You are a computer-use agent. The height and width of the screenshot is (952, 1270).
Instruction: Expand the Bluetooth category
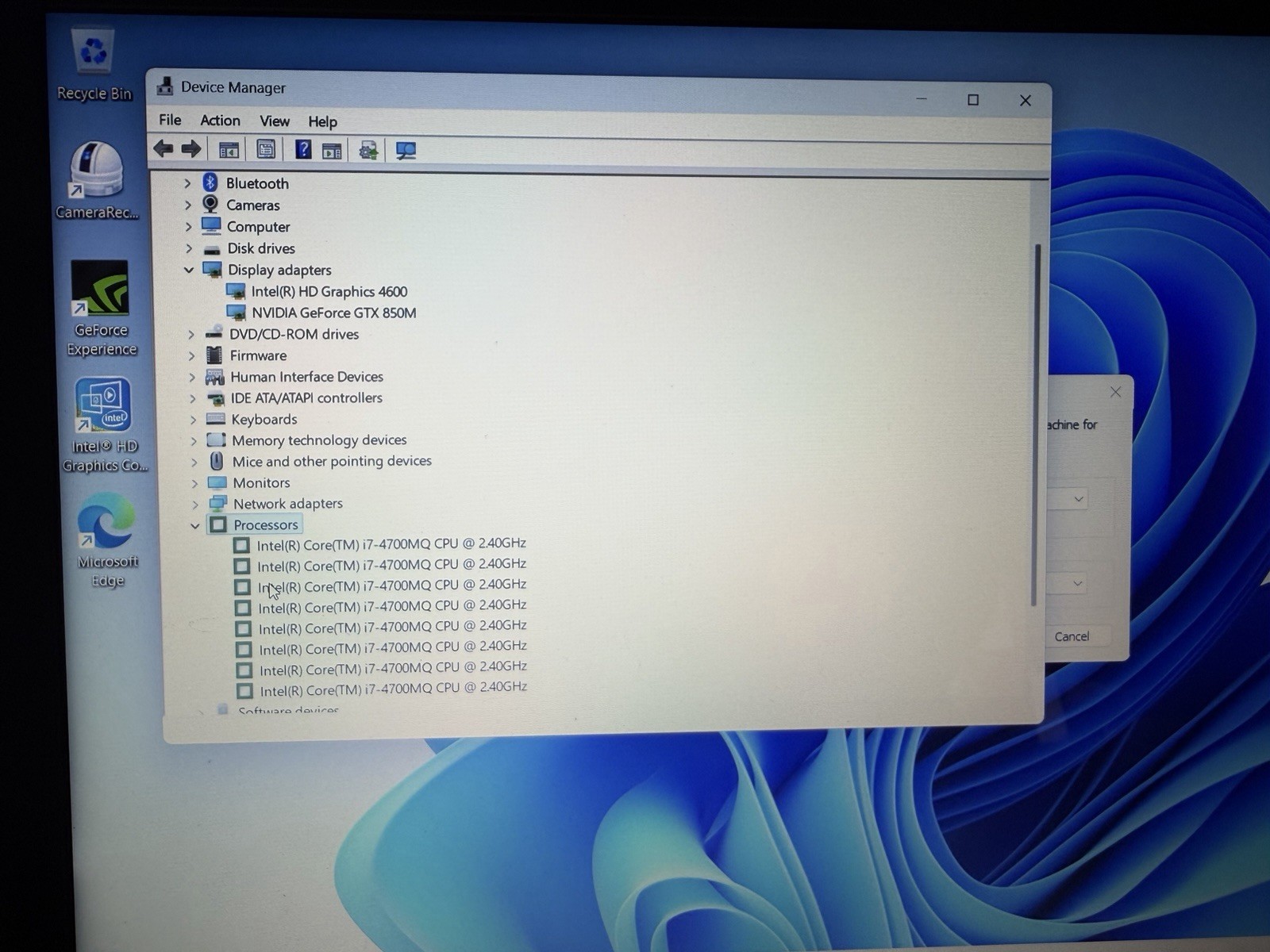pos(187,183)
